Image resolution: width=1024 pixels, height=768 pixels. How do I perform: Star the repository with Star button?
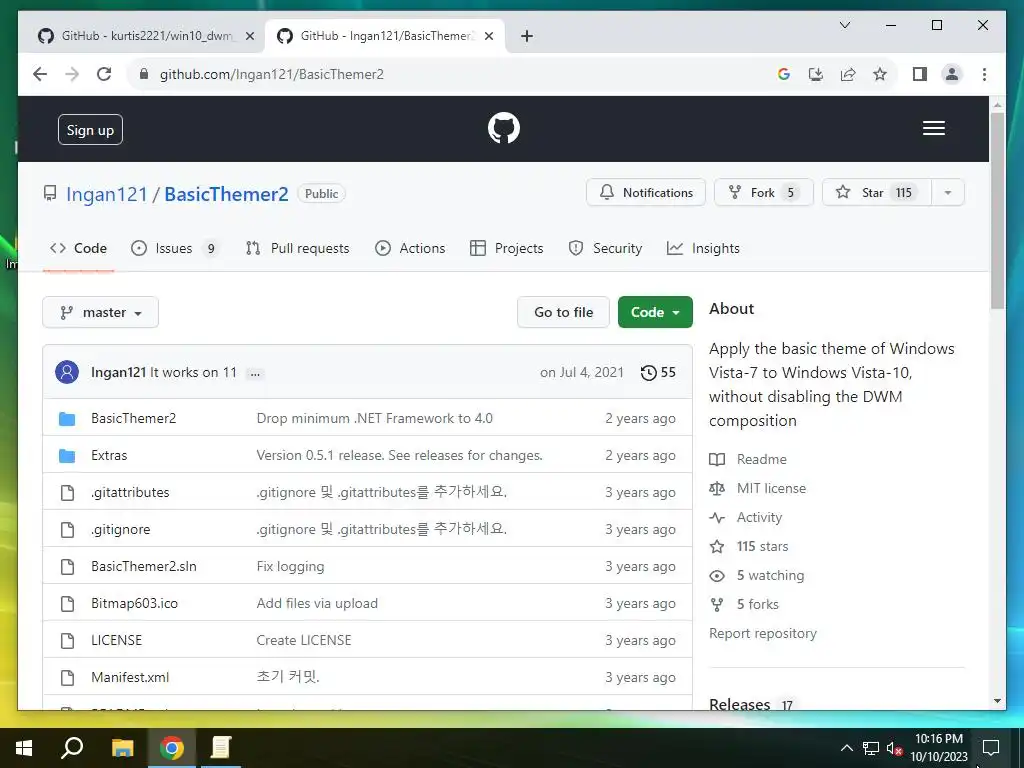[876, 193]
